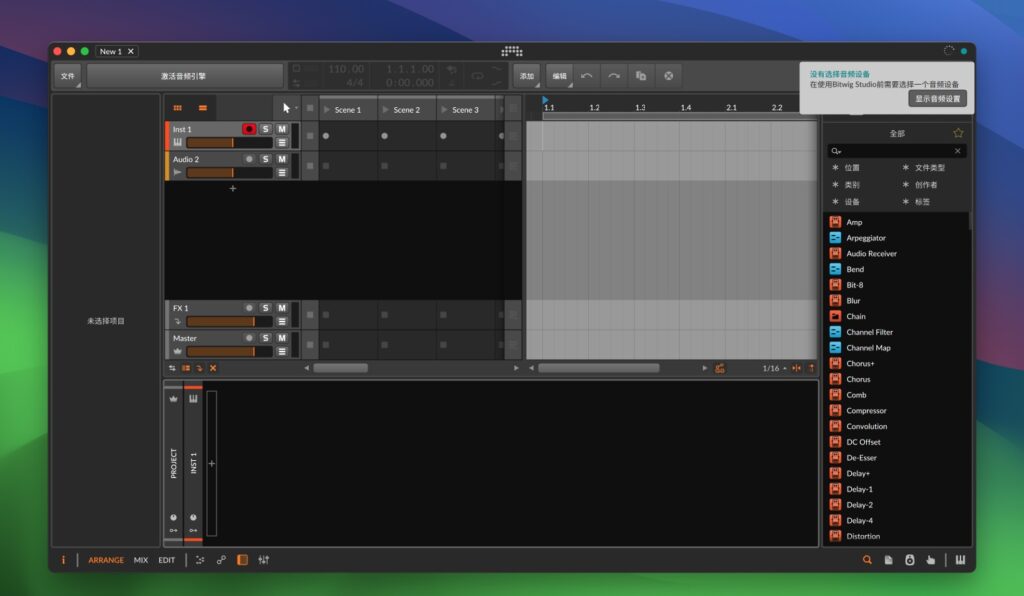Image resolution: width=1024 pixels, height=596 pixels.
Task: Expand the 设备 filter in the browser panel
Action: coord(850,201)
